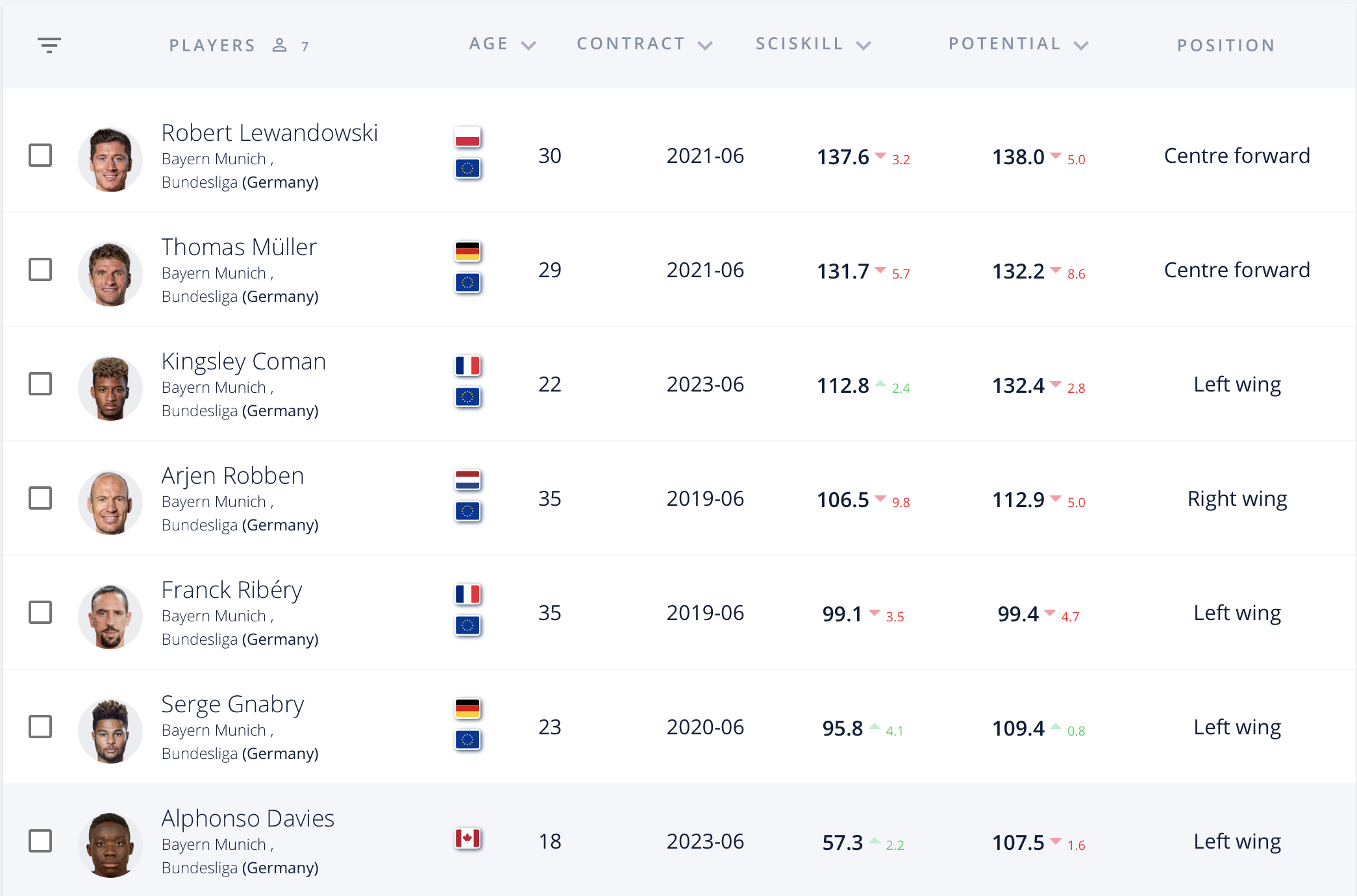
Task: Open the filter icon in the header
Action: coord(49,45)
